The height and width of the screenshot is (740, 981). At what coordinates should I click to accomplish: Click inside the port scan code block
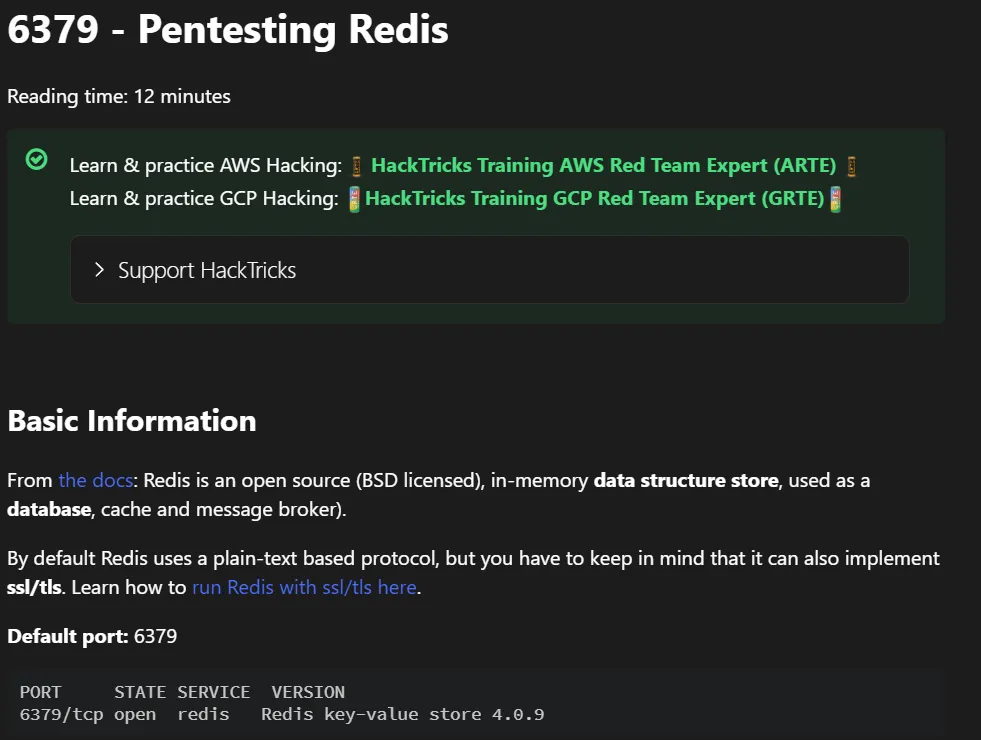tap(400, 703)
